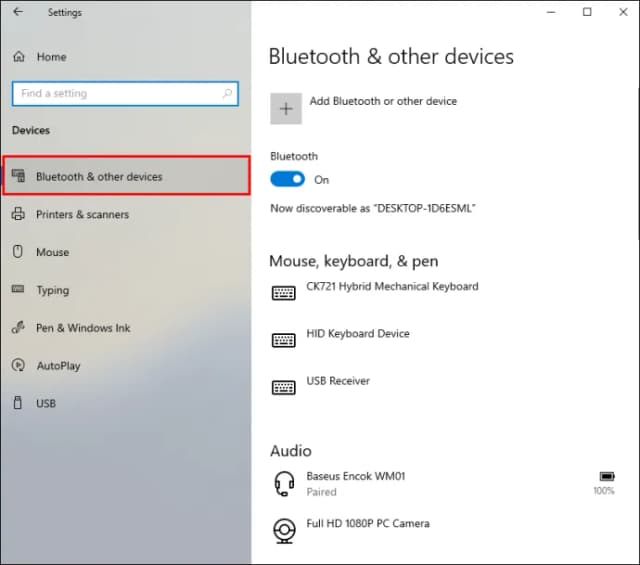Select the CK721 keyboard device icon
This screenshot has width=640, height=565.
284,293
